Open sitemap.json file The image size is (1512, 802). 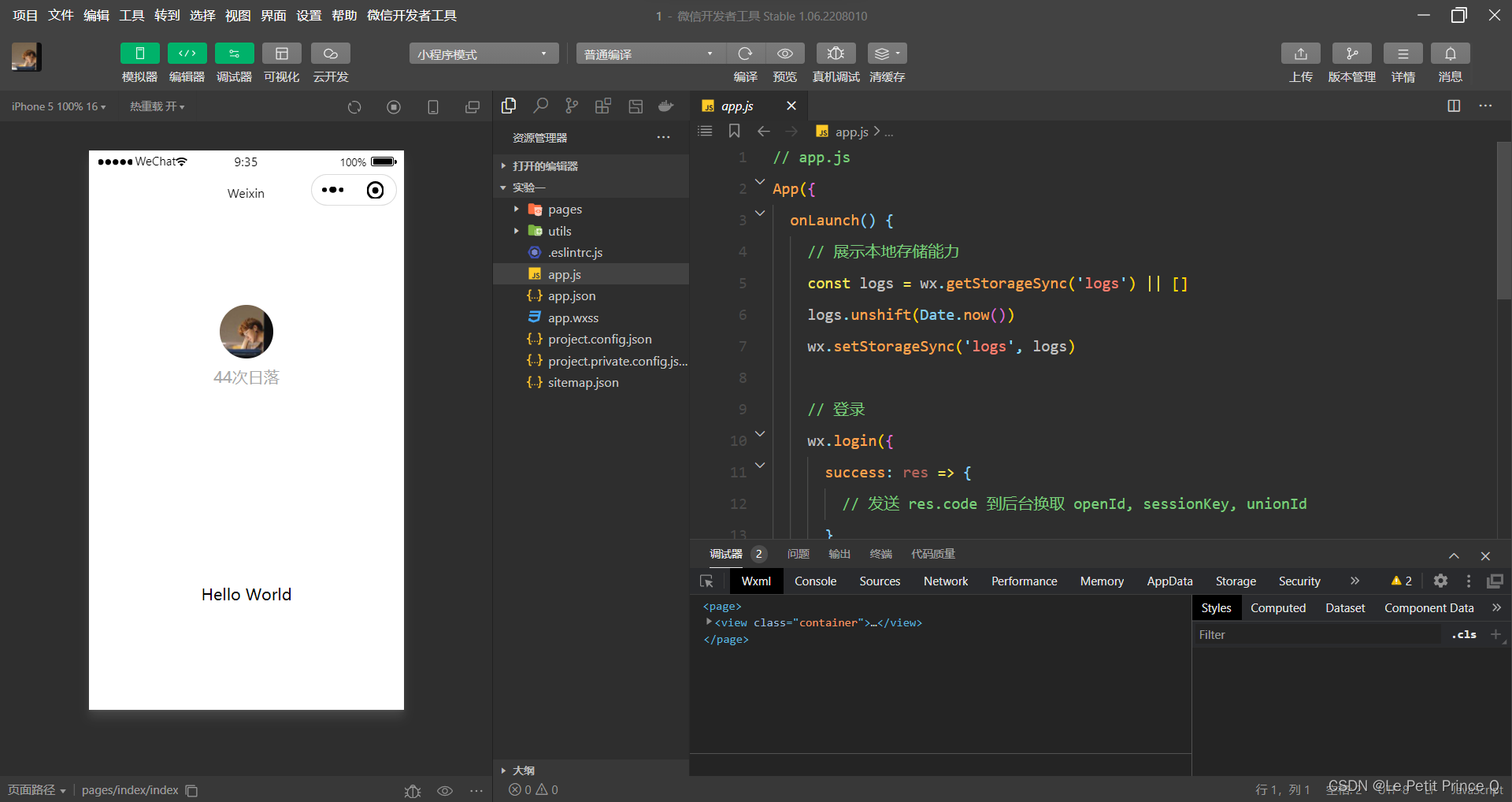[x=591, y=383]
